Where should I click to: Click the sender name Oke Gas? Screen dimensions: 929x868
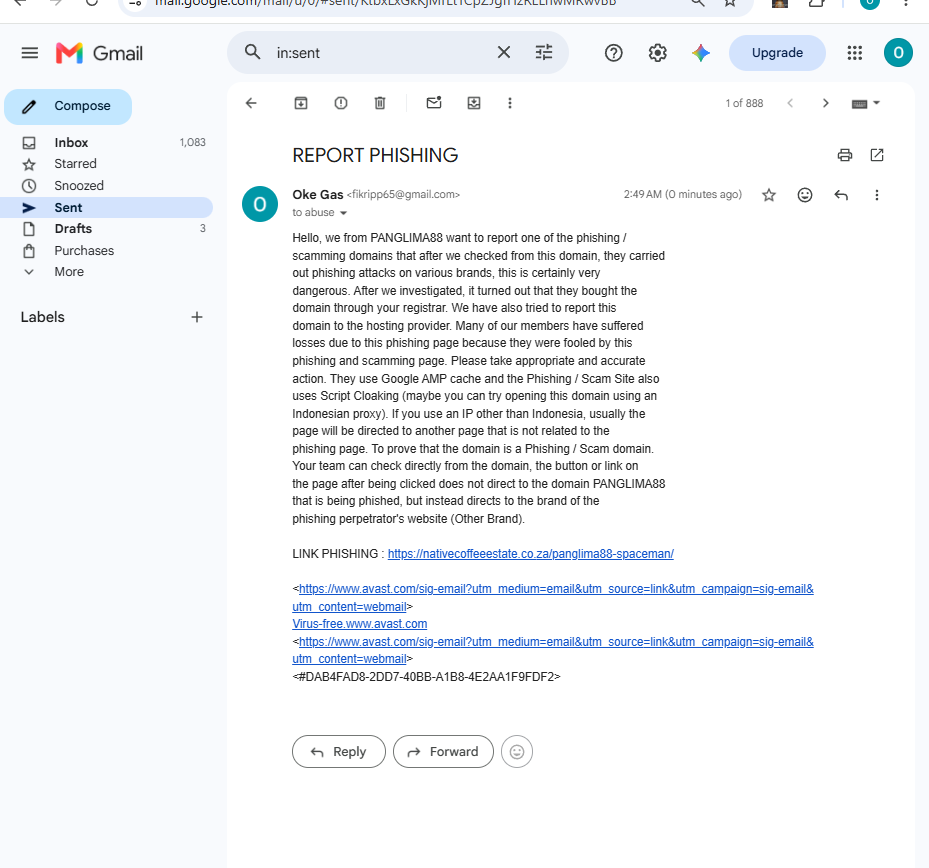coord(318,194)
